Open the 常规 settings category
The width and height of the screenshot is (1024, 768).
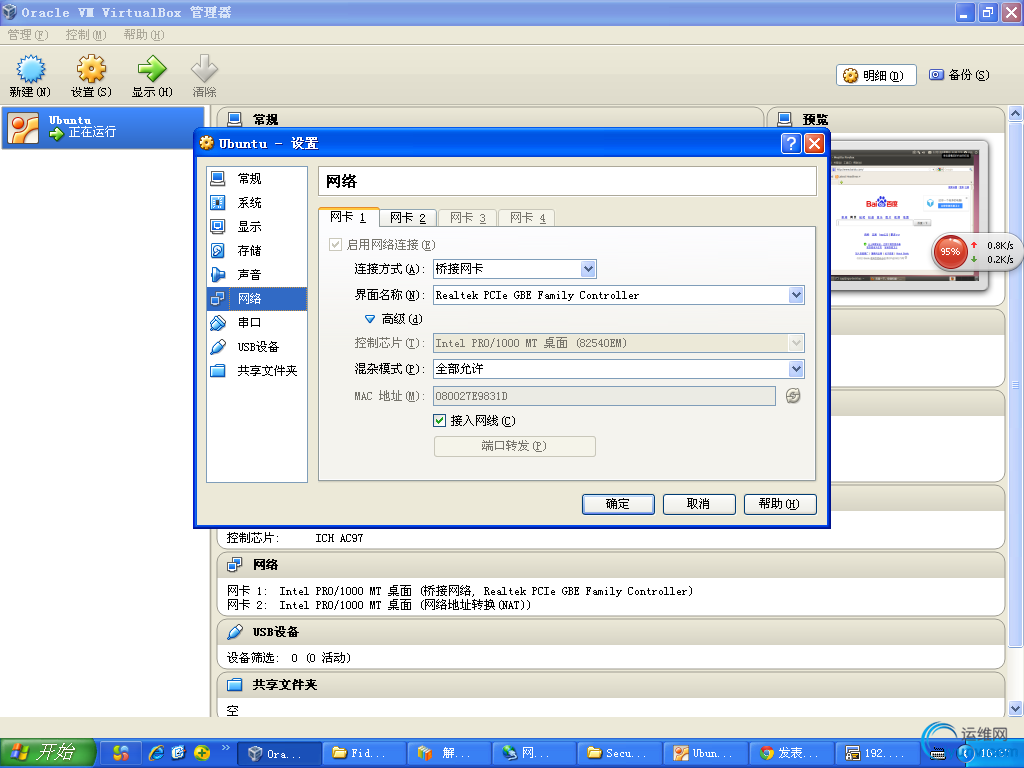pyautogui.click(x=257, y=178)
